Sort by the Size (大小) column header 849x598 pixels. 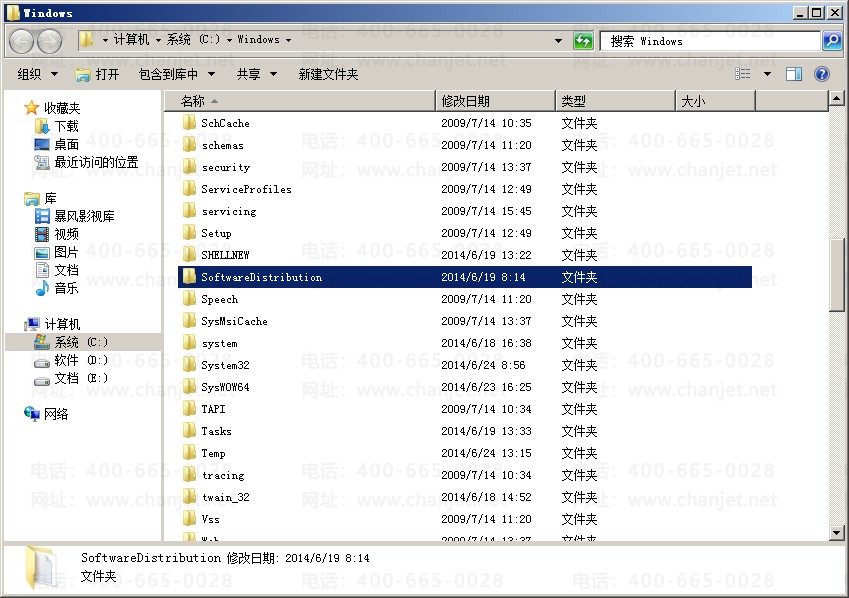715,101
